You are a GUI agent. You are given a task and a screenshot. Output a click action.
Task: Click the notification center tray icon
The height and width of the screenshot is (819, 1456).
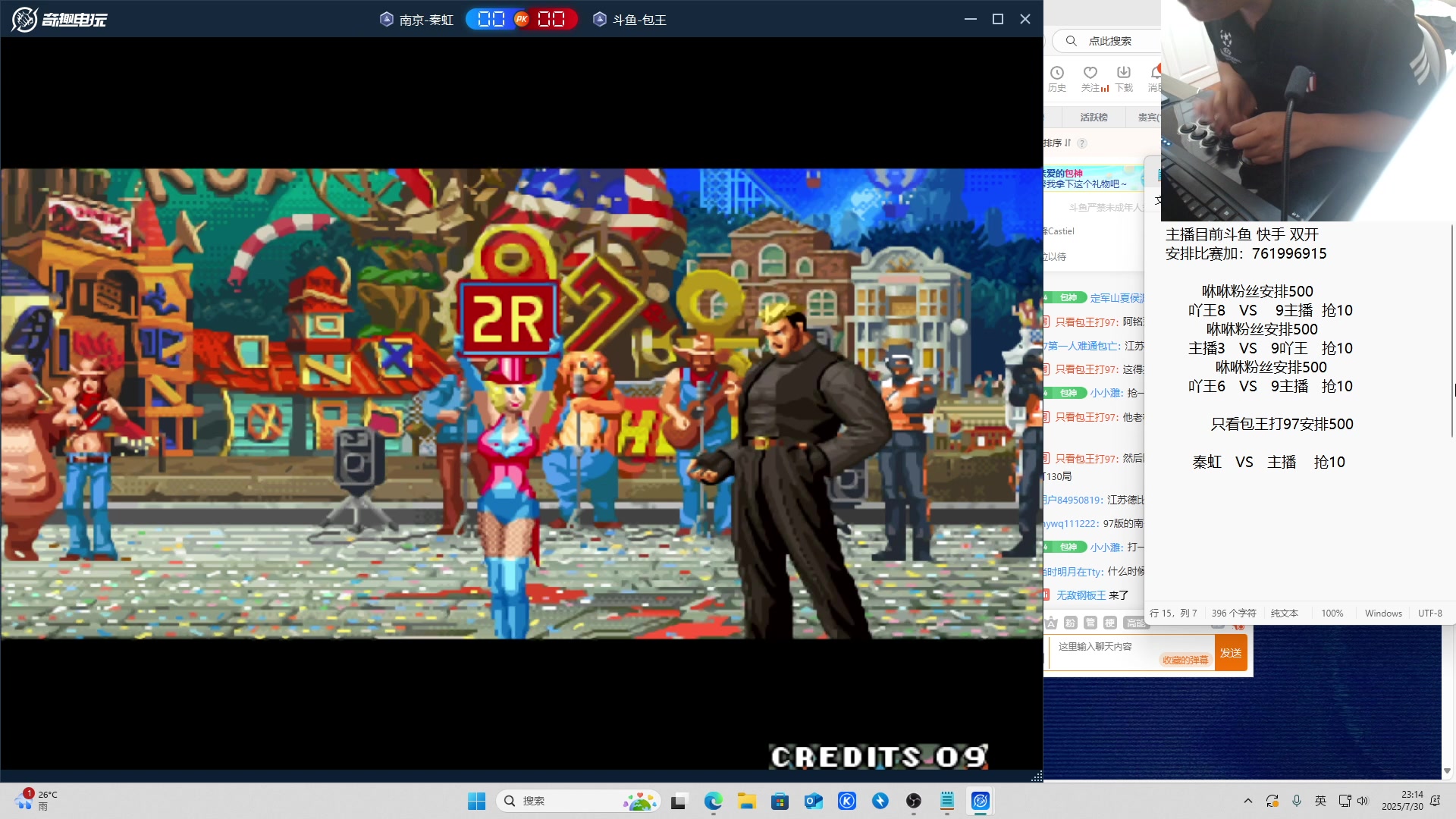pos(1436,801)
